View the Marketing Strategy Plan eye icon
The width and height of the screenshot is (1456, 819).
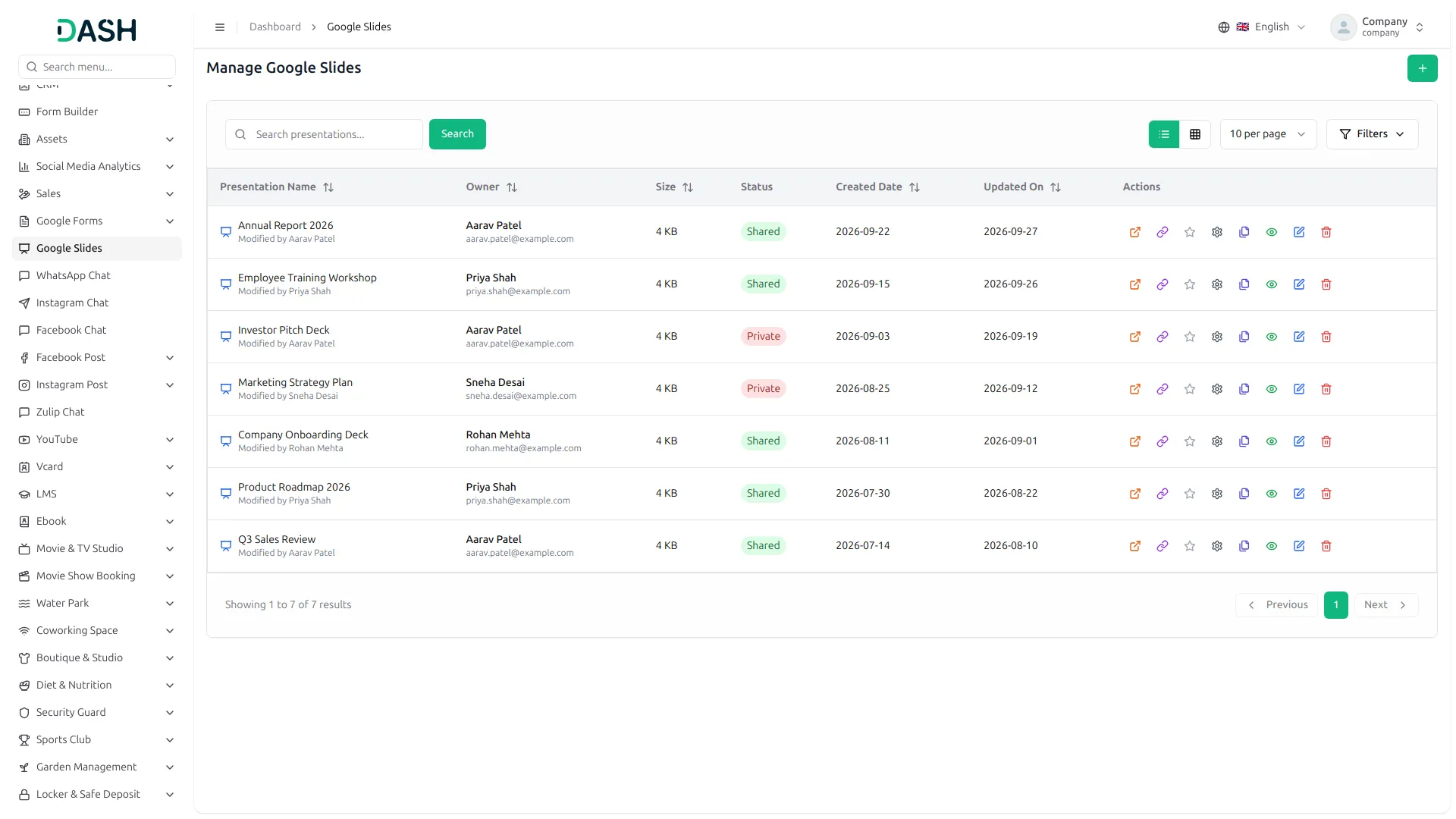[1271, 389]
